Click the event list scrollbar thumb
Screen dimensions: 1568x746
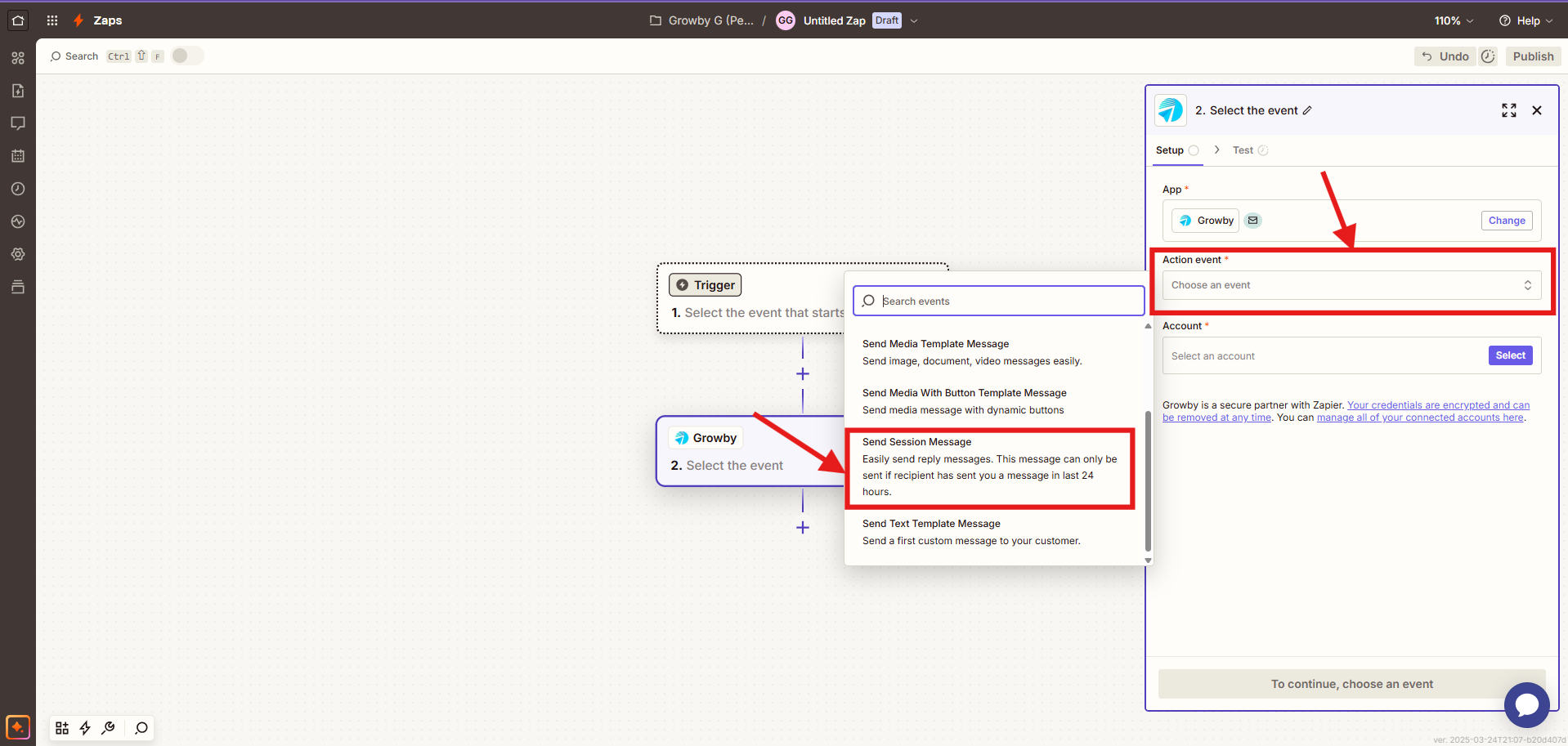coord(1148,480)
